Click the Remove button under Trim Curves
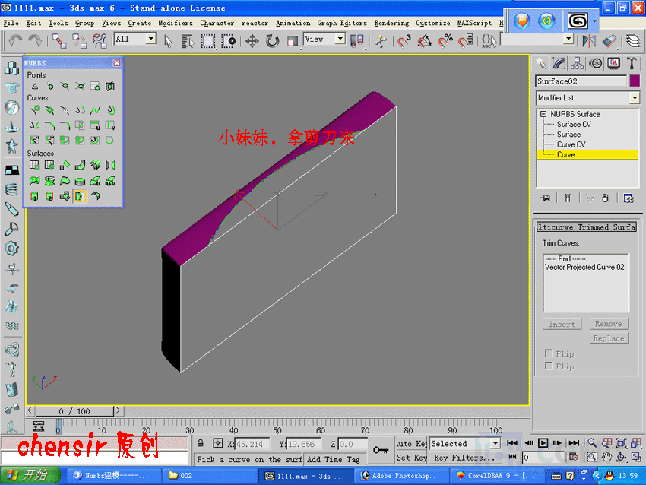This screenshot has height=485, width=646. point(609,324)
